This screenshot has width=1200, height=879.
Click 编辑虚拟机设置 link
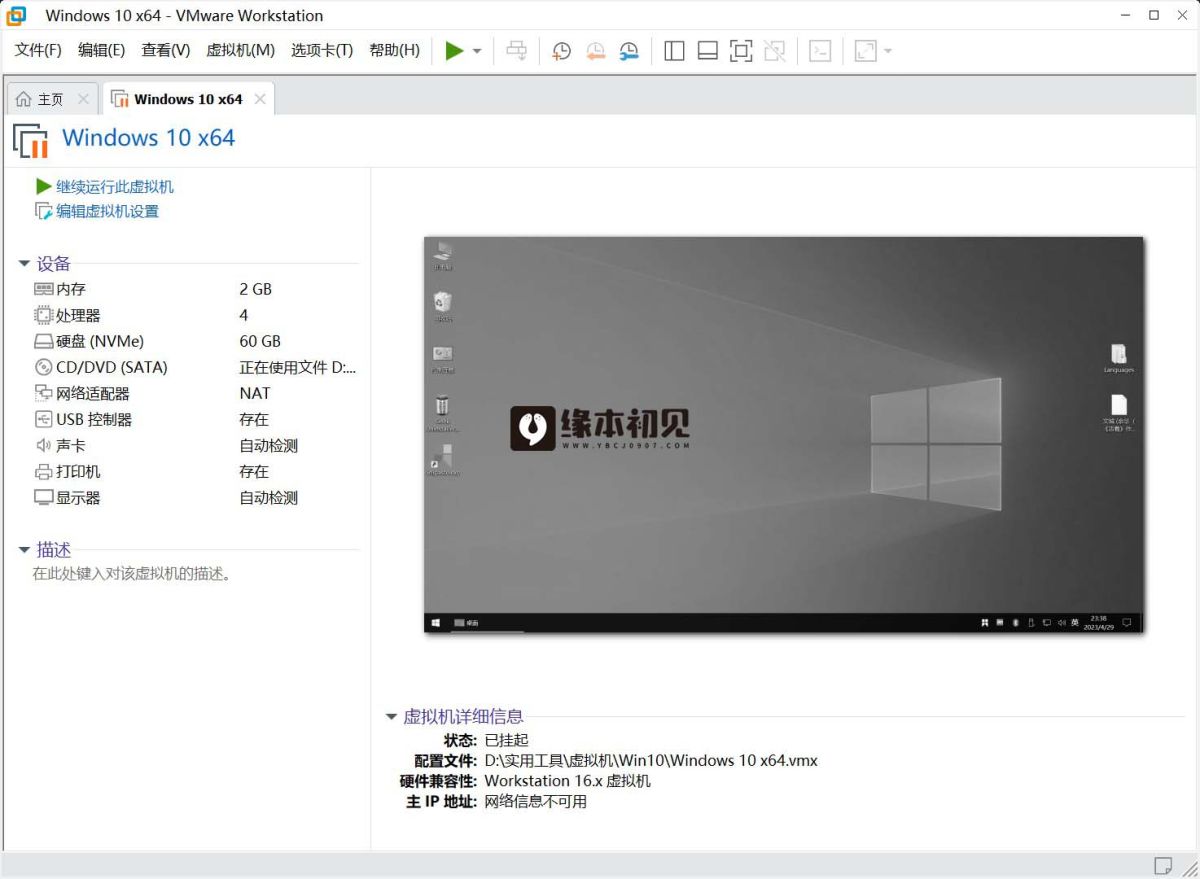pyautogui.click(x=107, y=211)
